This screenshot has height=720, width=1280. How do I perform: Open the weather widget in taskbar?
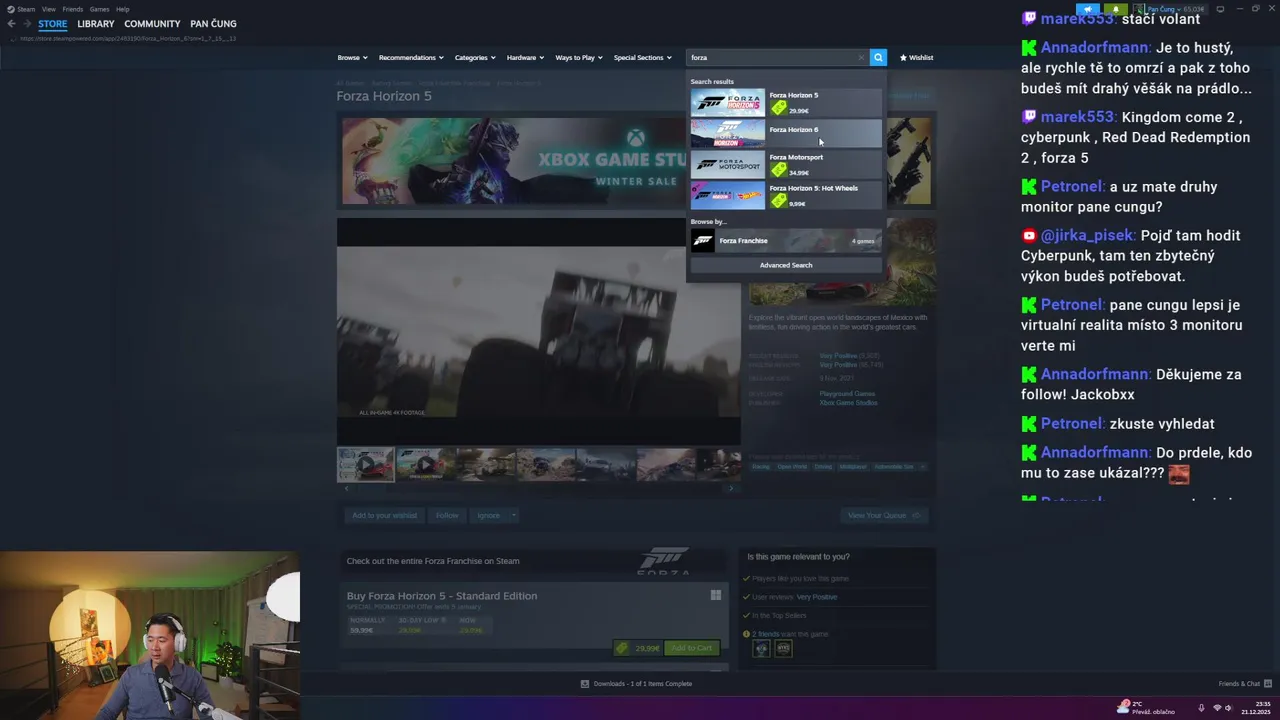[x=1146, y=708]
